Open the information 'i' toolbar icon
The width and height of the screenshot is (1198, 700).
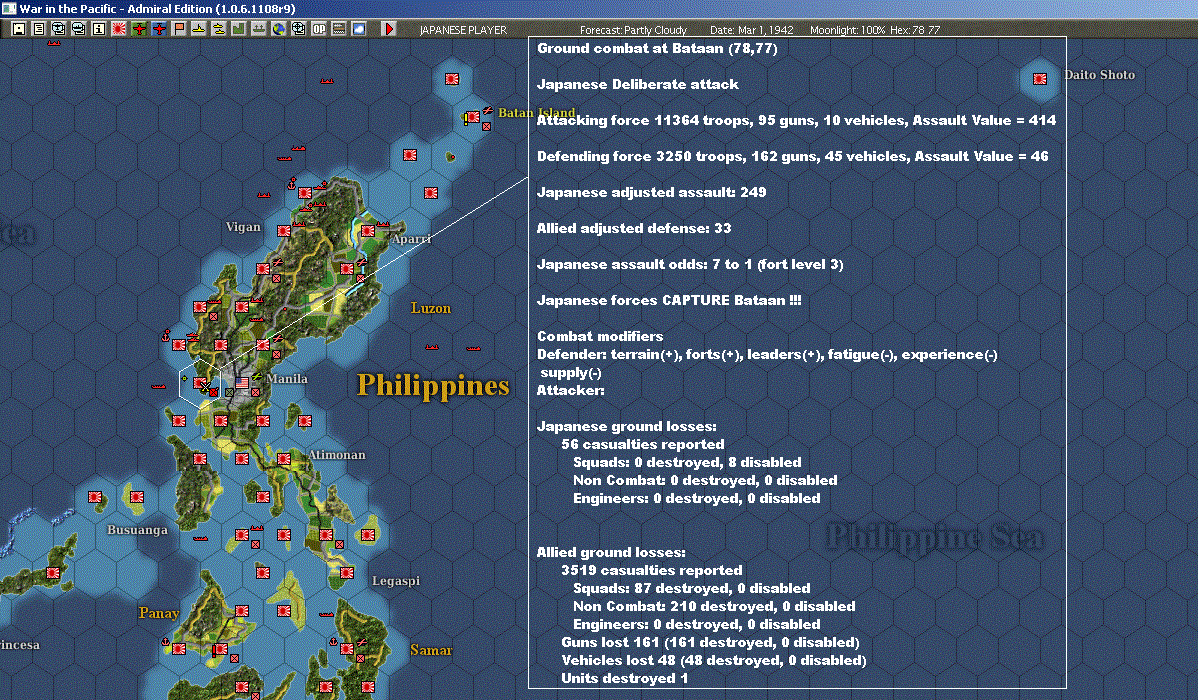pos(99,29)
